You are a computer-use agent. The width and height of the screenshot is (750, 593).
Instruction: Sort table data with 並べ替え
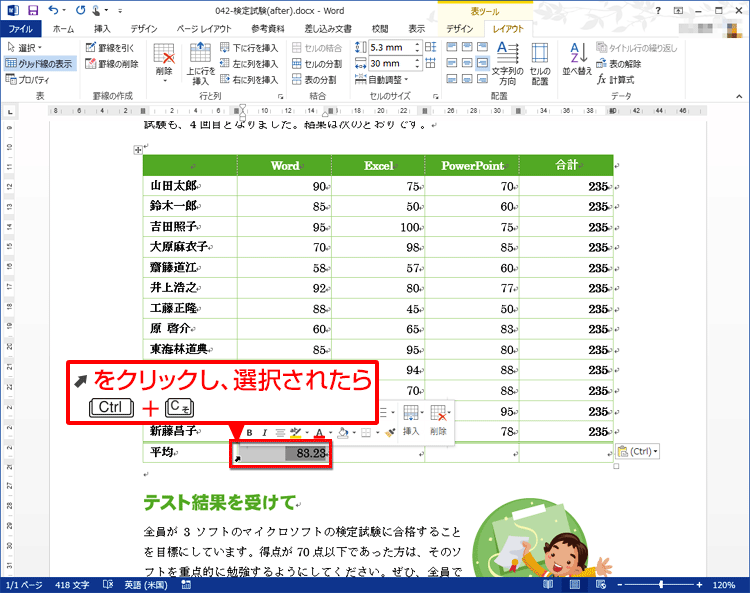[x=577, y=60]
